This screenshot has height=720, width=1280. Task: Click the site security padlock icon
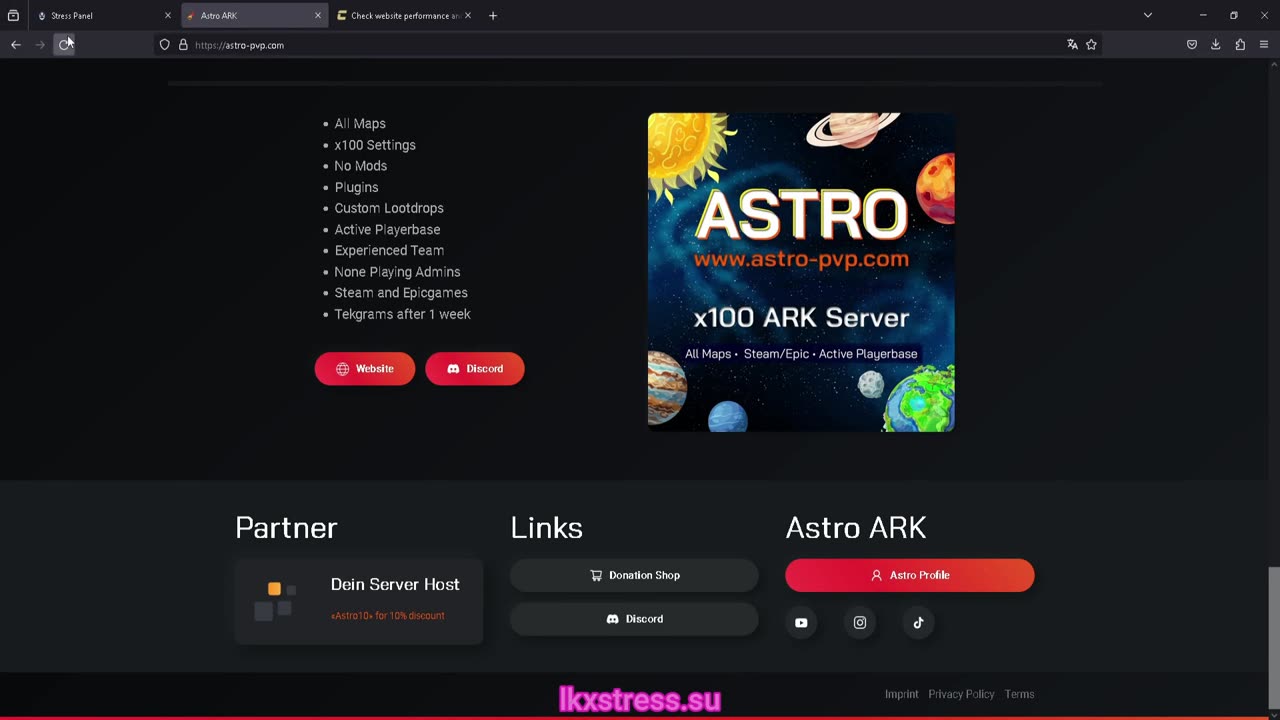click(x=183, y=45)
